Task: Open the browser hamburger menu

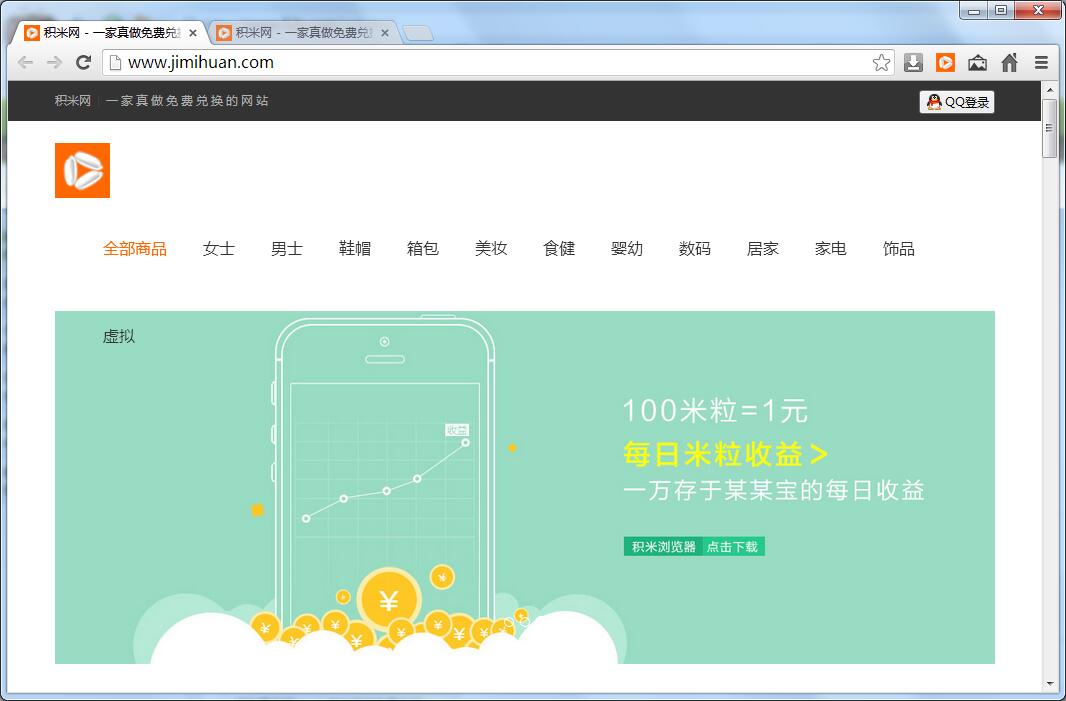Action: 1041,63
